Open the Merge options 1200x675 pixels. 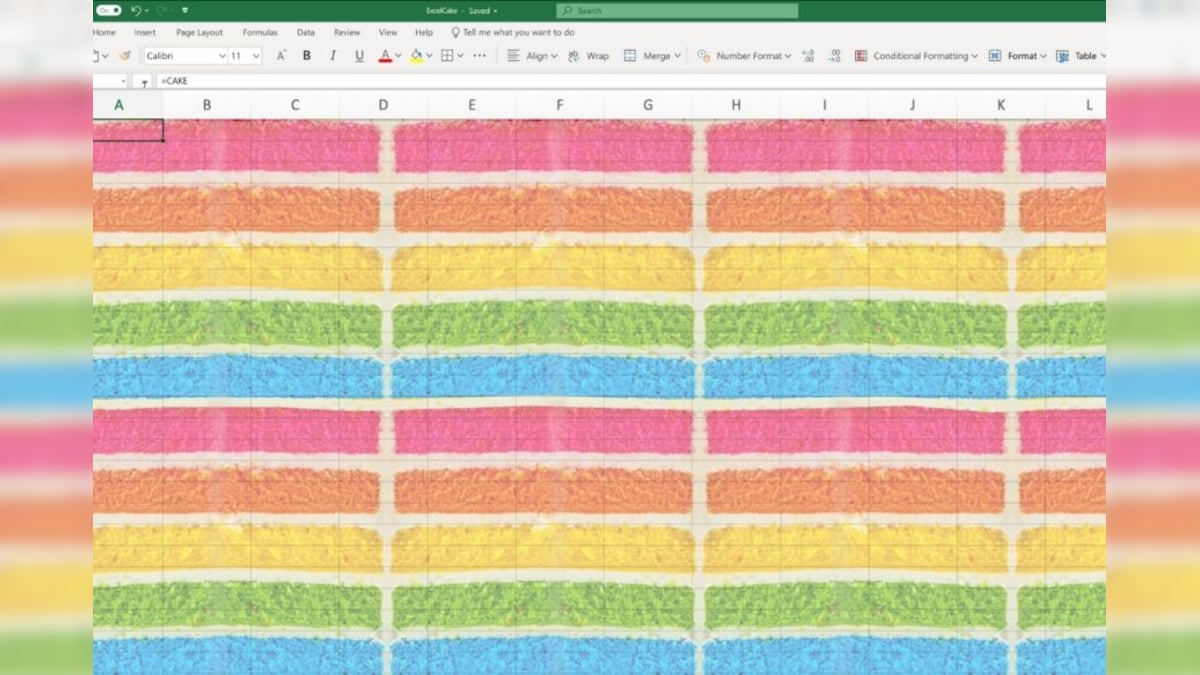652,56
